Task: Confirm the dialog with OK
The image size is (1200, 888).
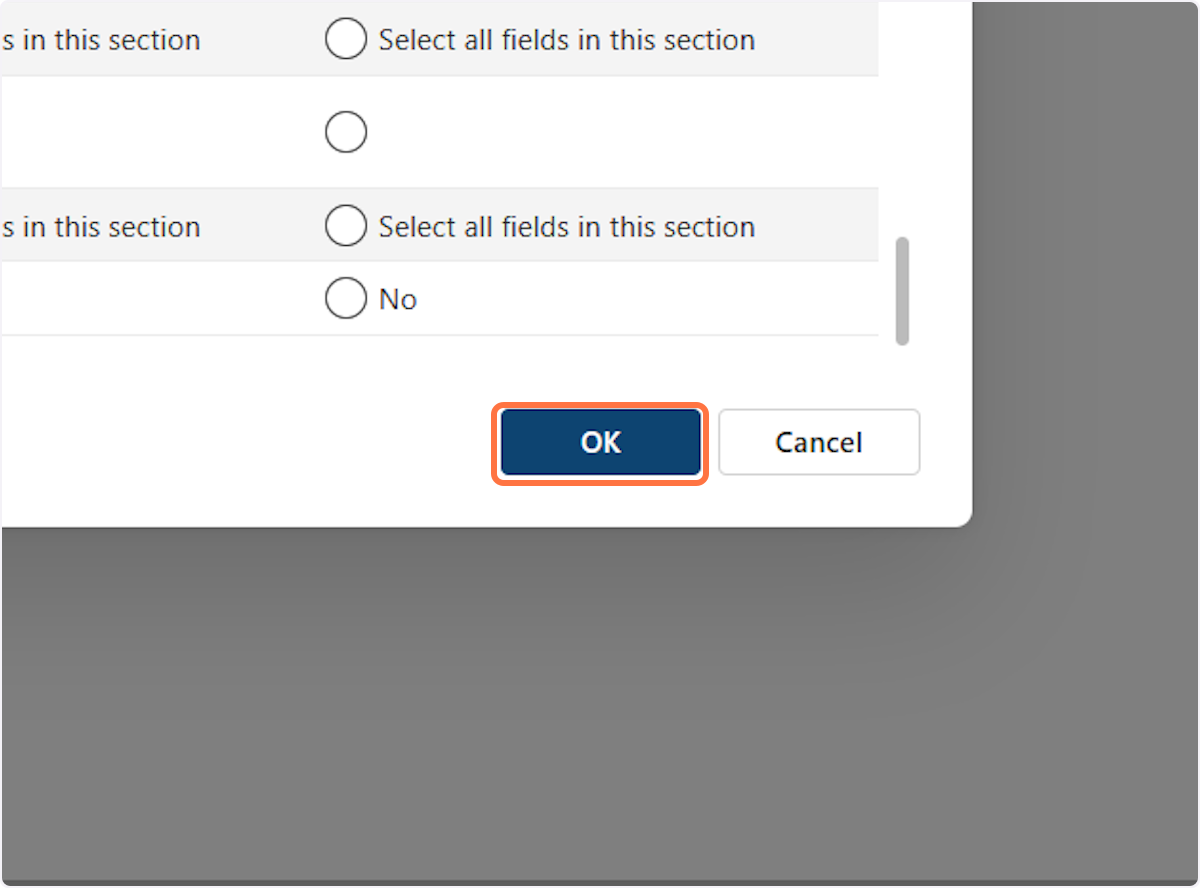Action: coord(600,442)
